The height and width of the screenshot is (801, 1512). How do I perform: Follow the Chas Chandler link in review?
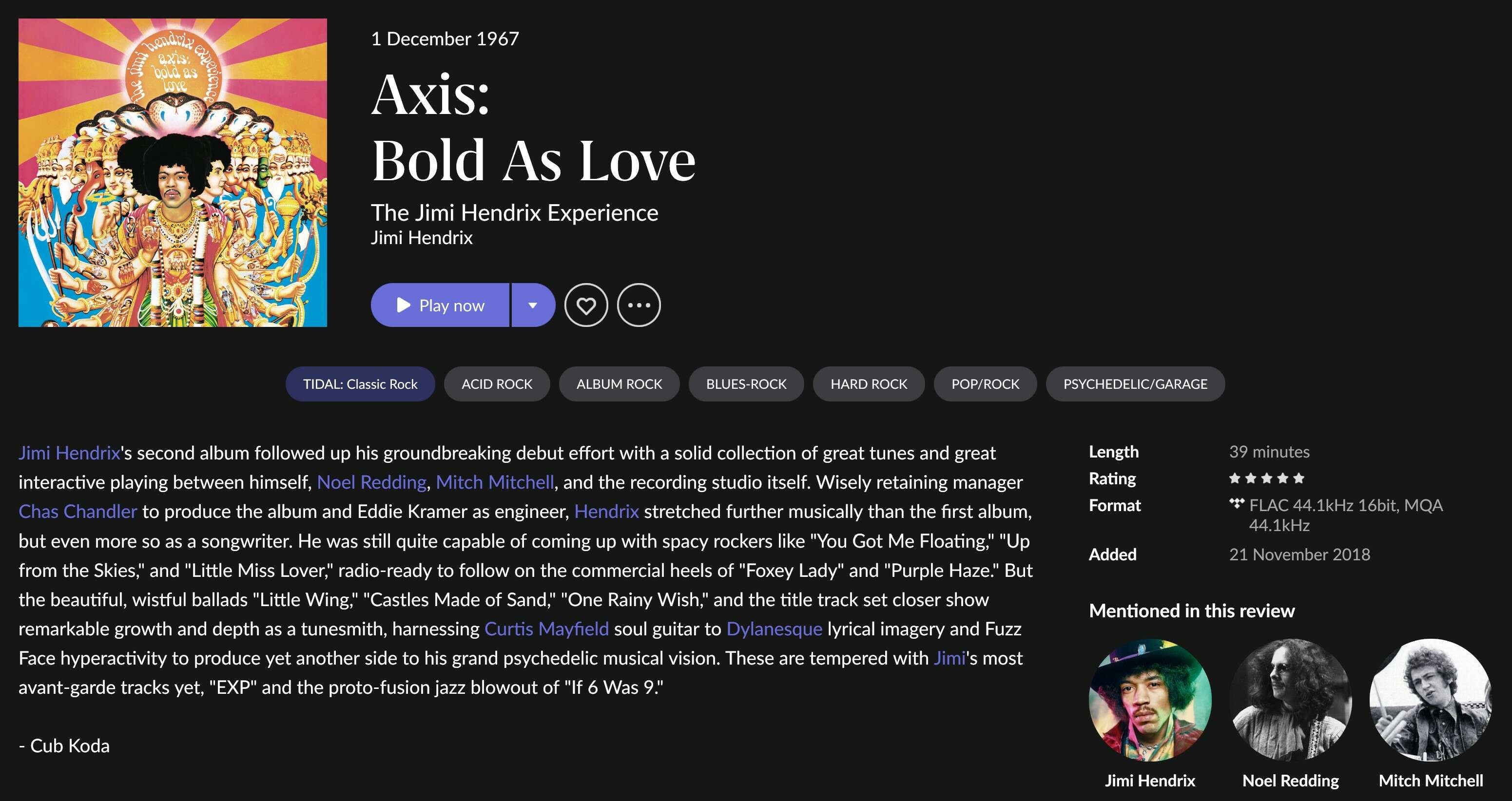tap(78, 512)
